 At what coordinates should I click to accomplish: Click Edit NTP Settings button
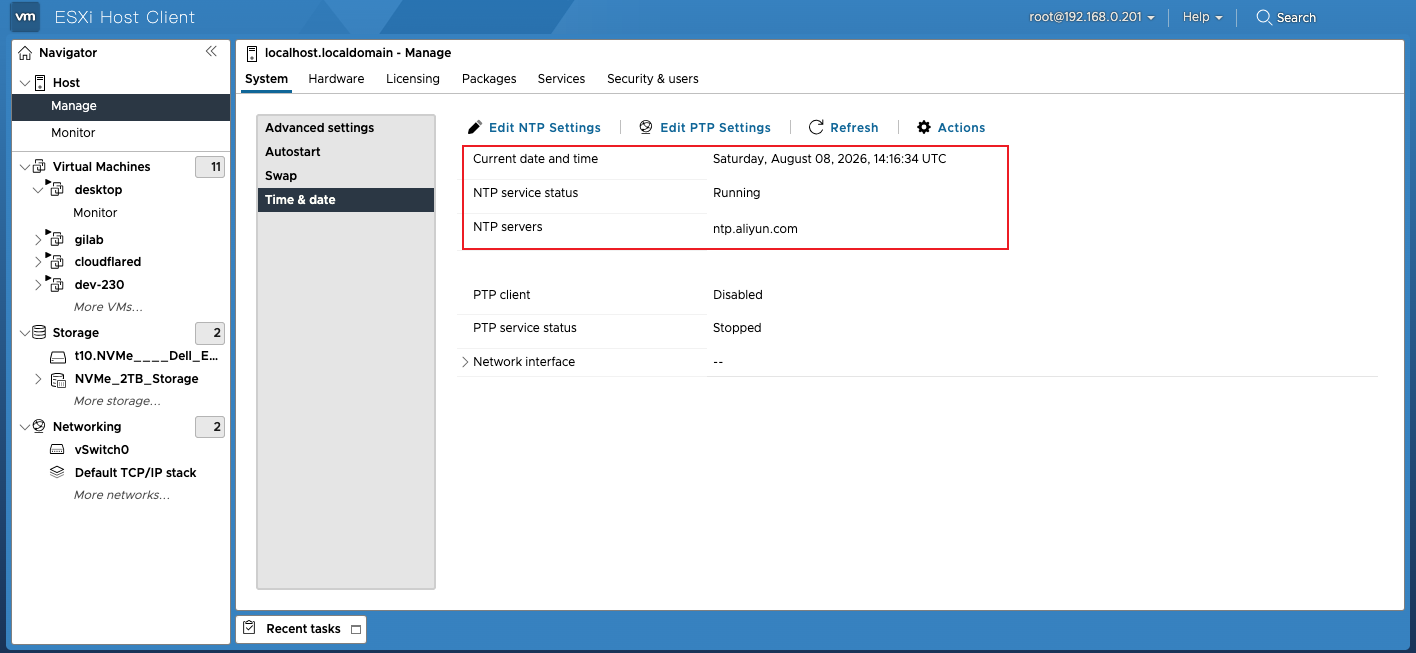coord(535,127)
